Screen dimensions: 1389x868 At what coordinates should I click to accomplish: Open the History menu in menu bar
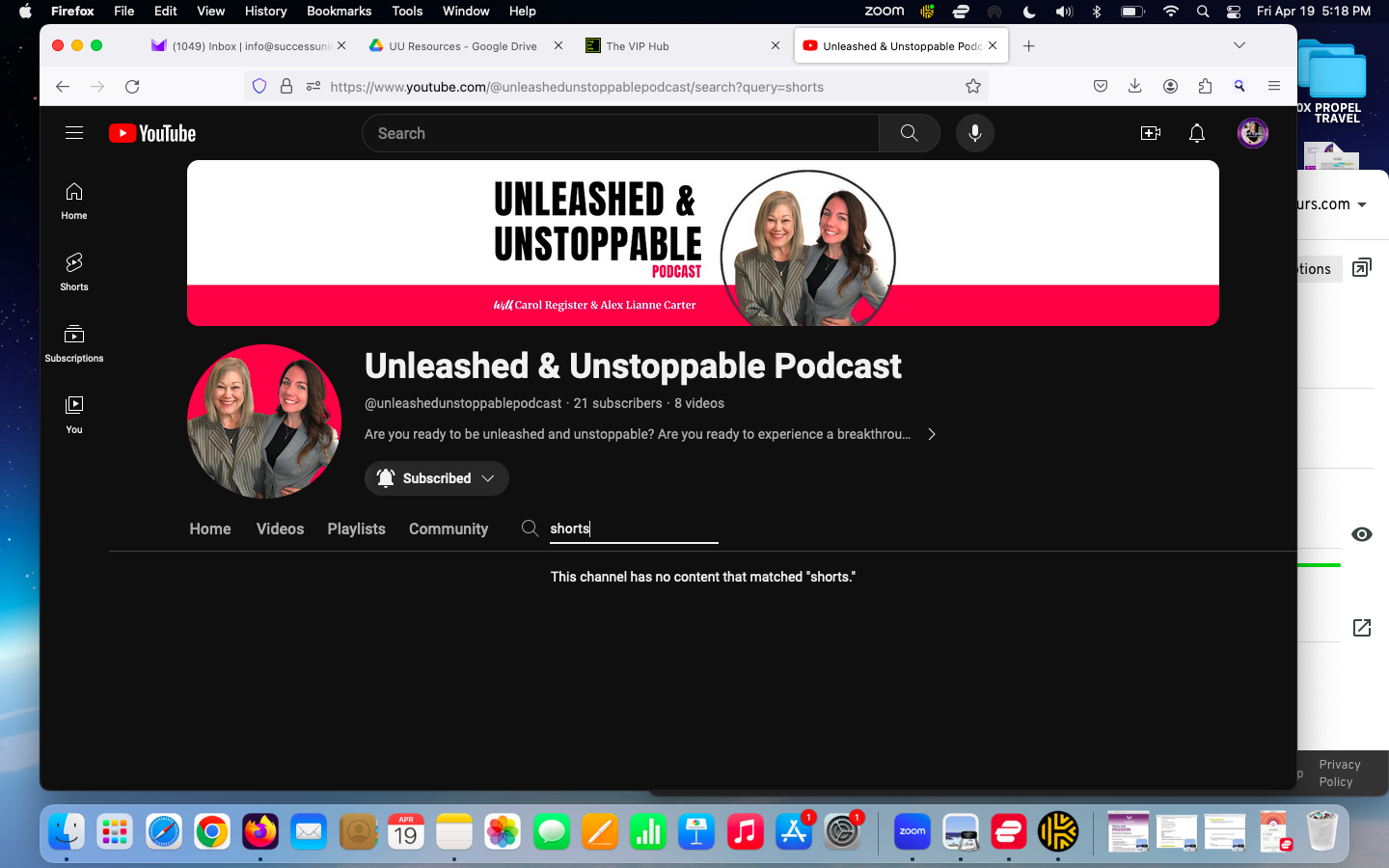[x=265, y=12]
